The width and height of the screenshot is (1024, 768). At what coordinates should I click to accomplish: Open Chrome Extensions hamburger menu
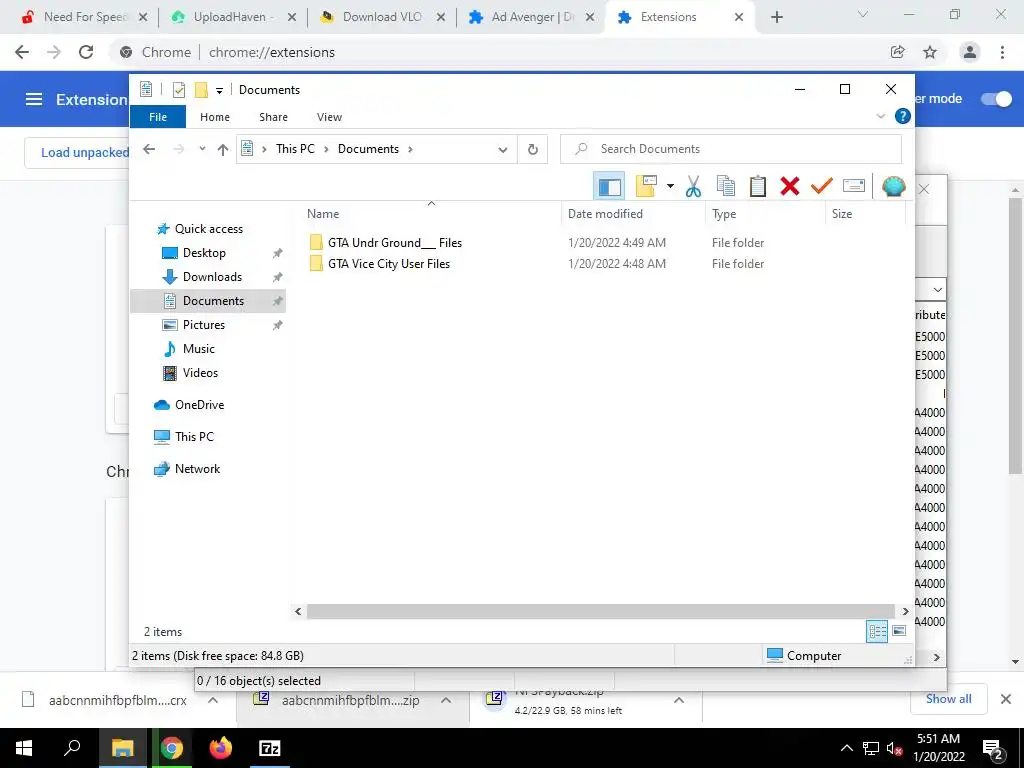tap(34, 99)
